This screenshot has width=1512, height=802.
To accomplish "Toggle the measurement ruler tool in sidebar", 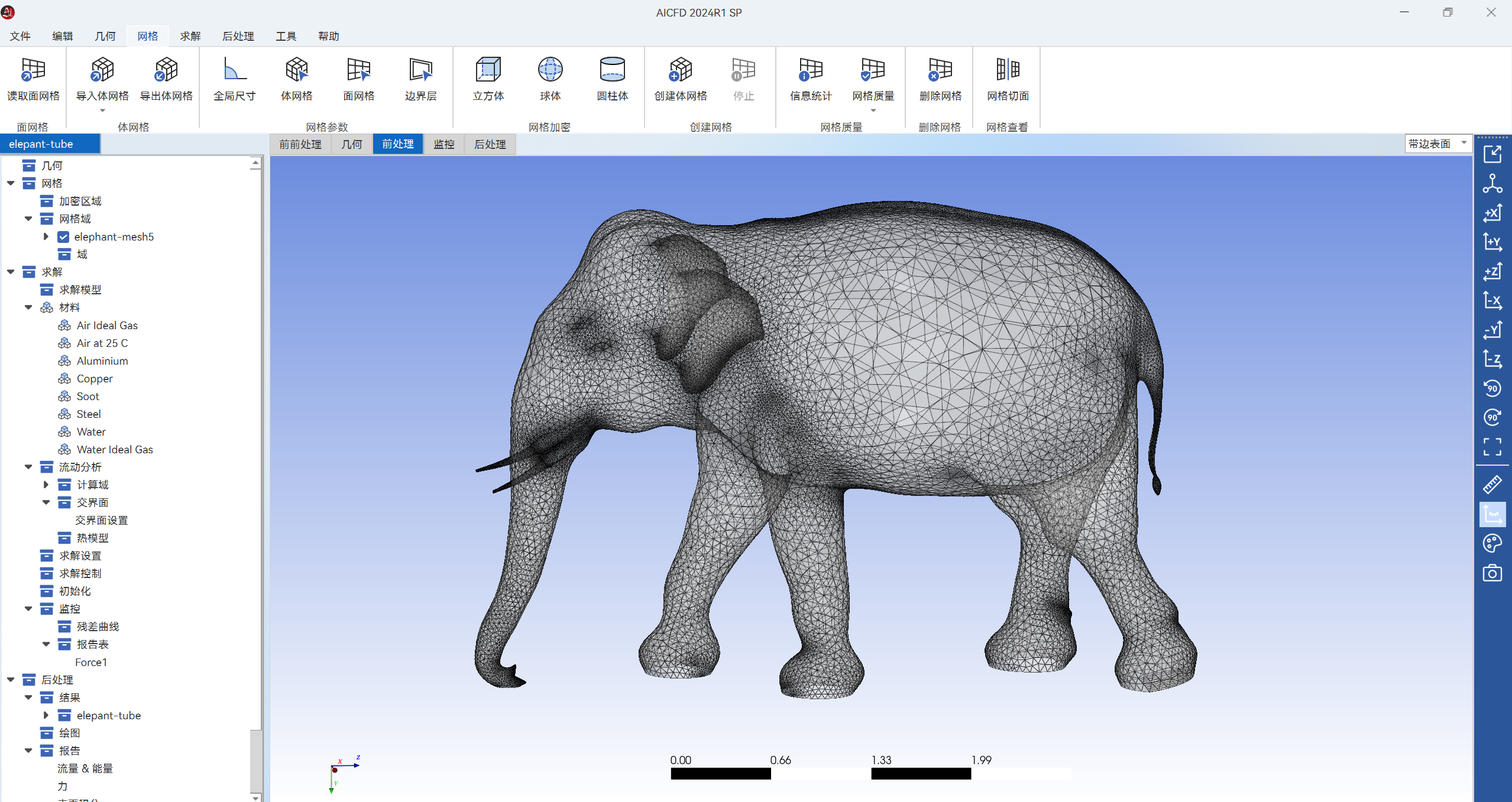I will pos(1492,485).
